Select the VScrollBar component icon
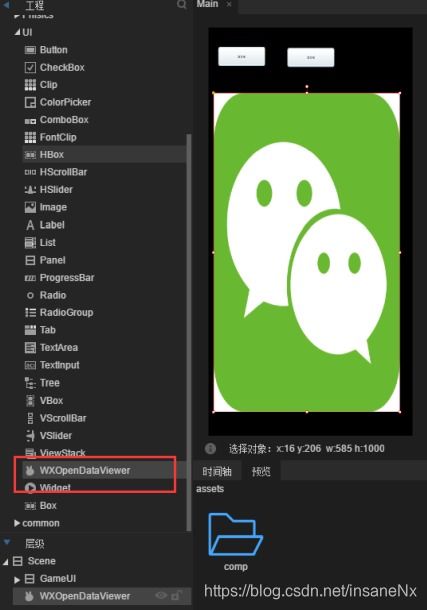This screenshot has width=427, height=610. pos(30,419)
